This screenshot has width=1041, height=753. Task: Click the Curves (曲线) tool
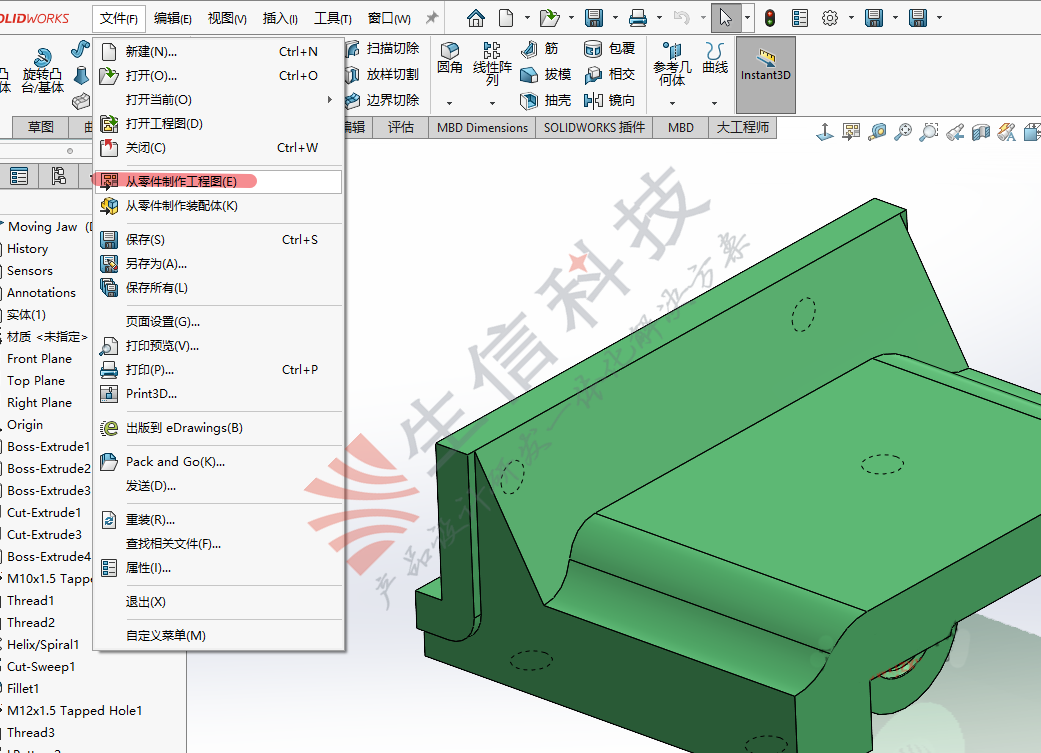715,58
